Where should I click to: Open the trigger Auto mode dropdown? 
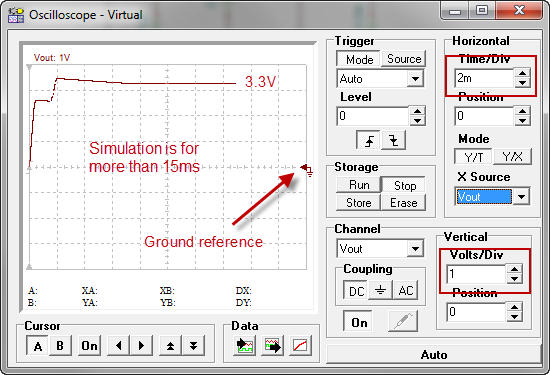click(415, 79)
